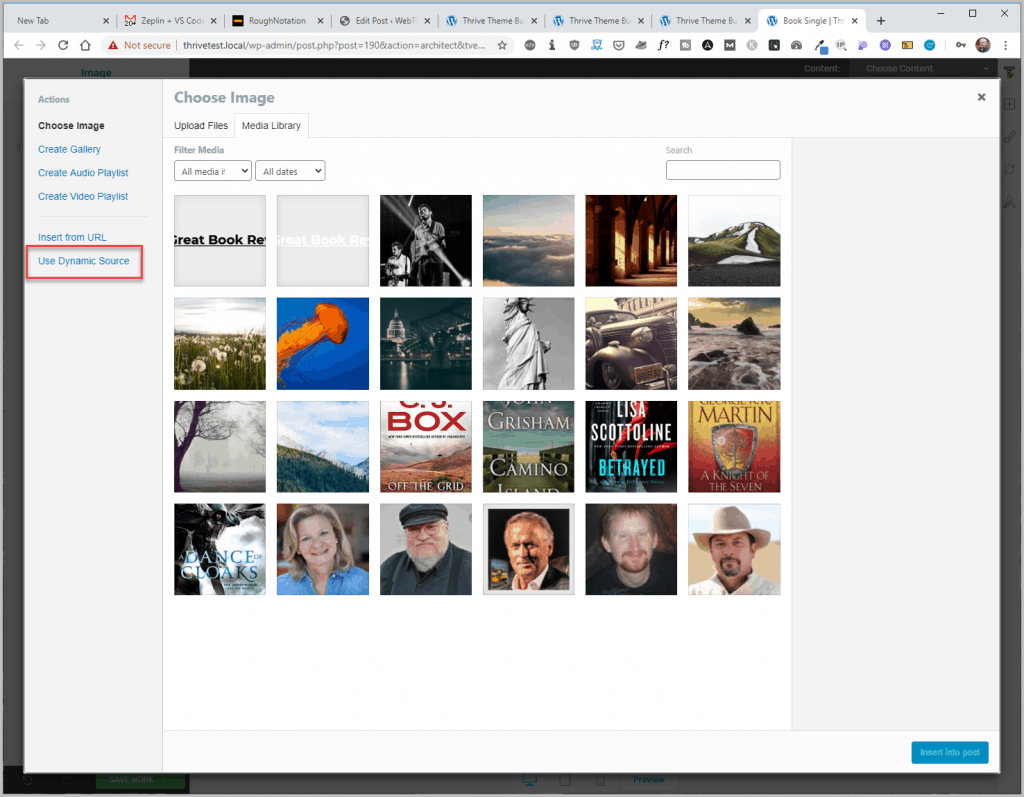The width and height of the screenshot is (1024, 797).
Task: Pick the Statue of Liberty thumbnail
Action: pos(528,343)
